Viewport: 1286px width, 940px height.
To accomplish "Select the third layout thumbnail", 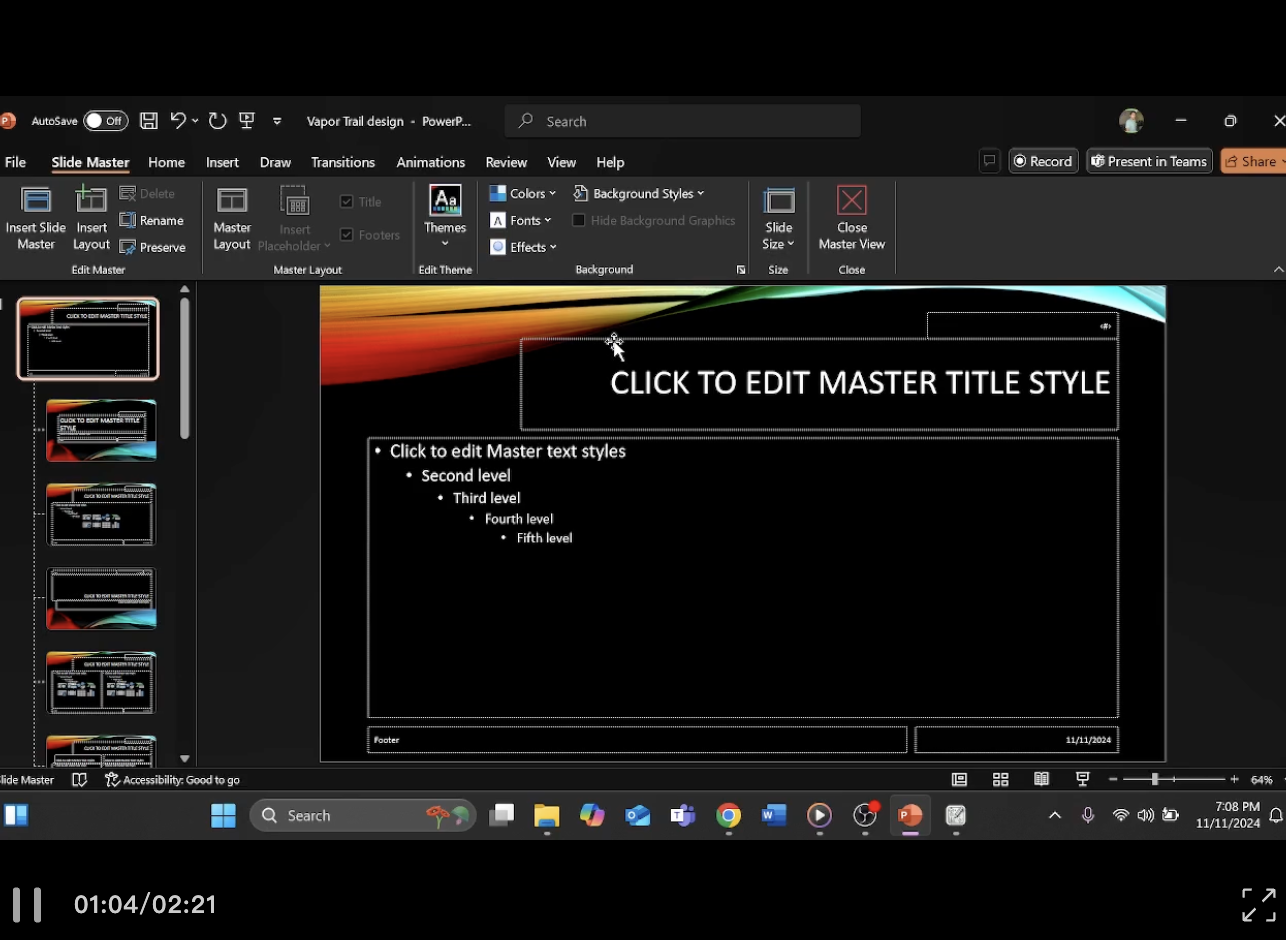I will (x=101, y=514).
